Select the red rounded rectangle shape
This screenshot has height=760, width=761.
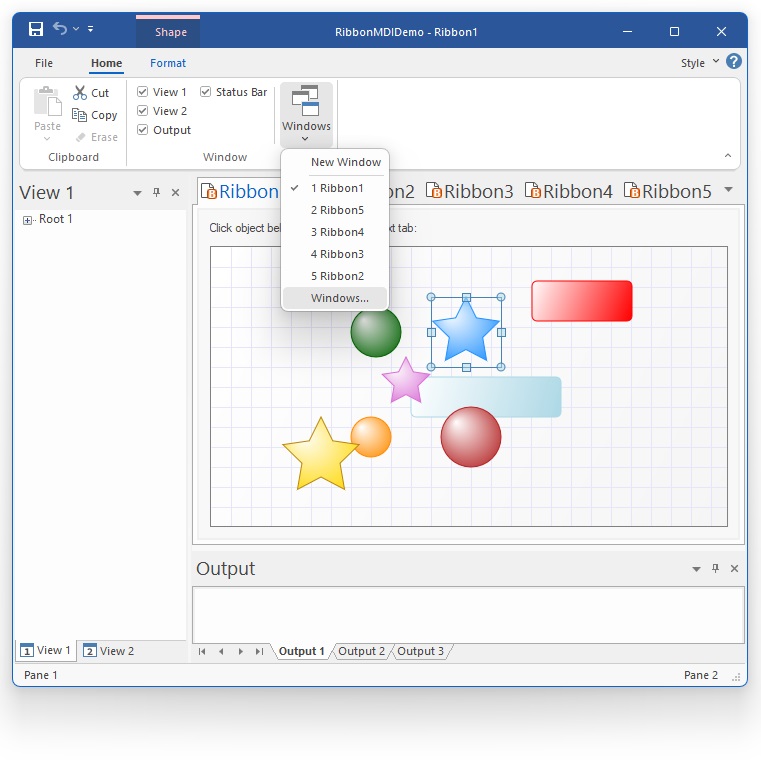[x=581, y=301]
